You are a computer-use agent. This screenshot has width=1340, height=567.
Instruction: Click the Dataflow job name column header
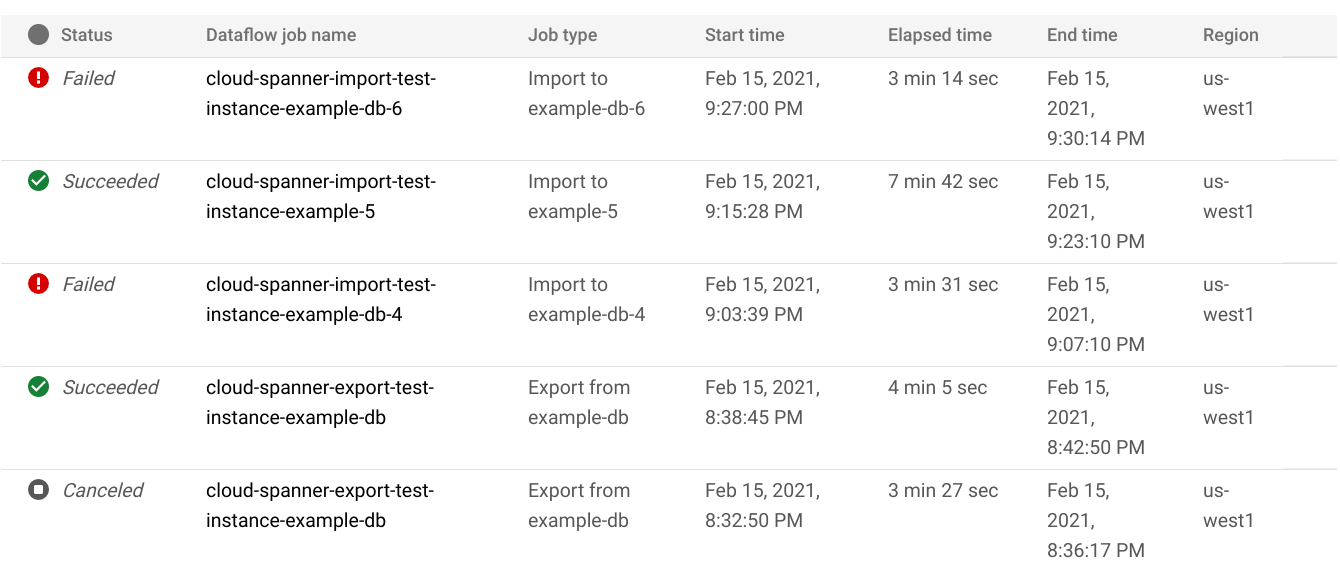click(x=280, y=35)
